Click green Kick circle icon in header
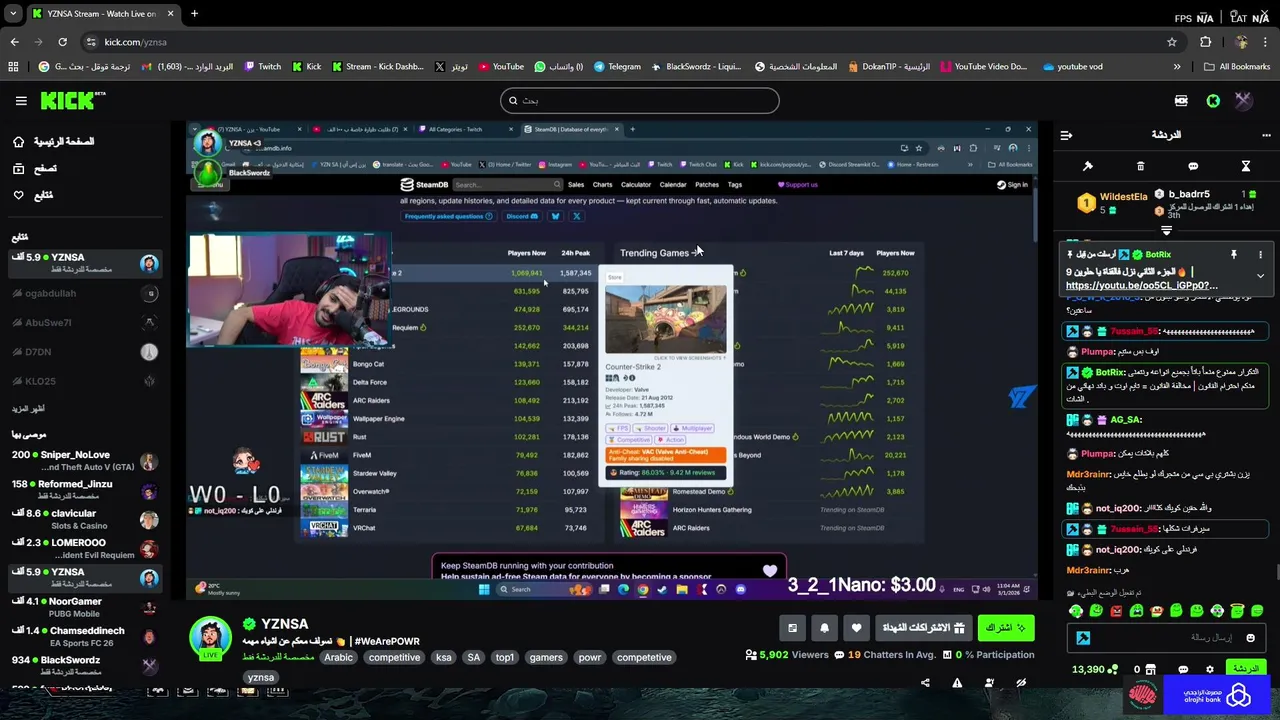This screenshot has height=720, width=1280. coord(1213,101)
